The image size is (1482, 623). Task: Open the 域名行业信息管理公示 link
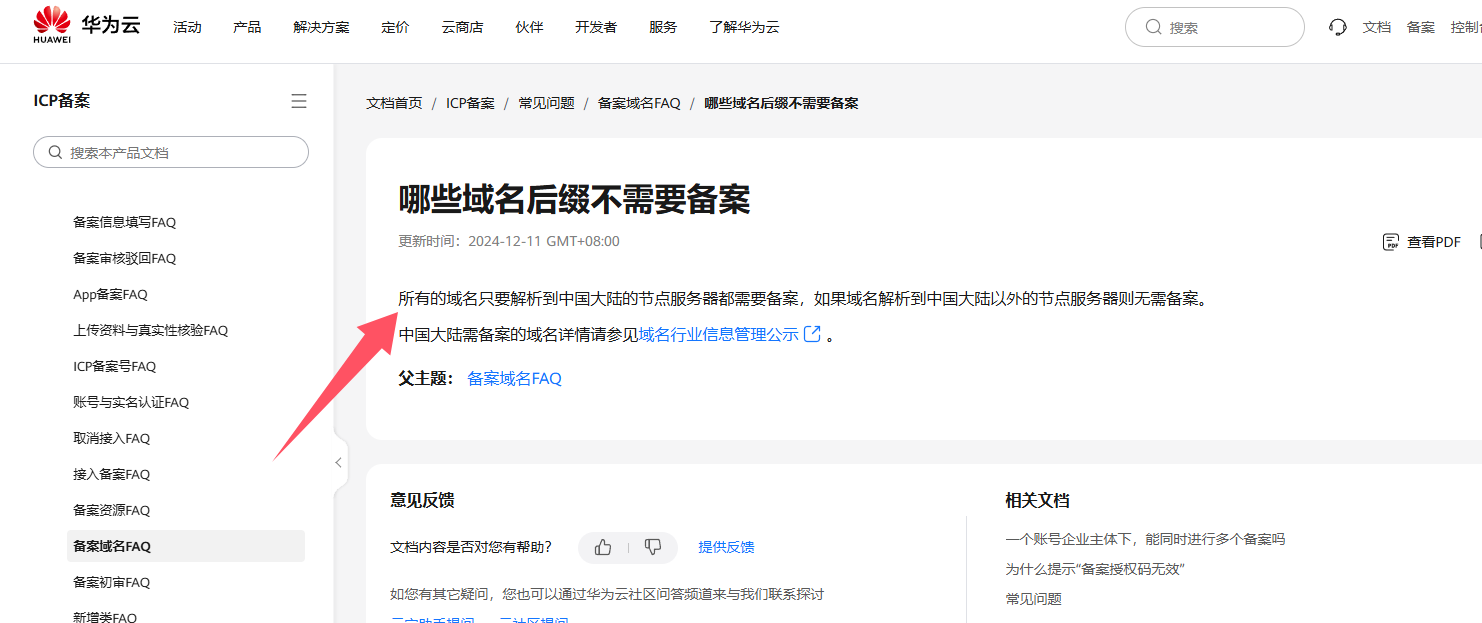pyautogui.click(x=719, y=334)
